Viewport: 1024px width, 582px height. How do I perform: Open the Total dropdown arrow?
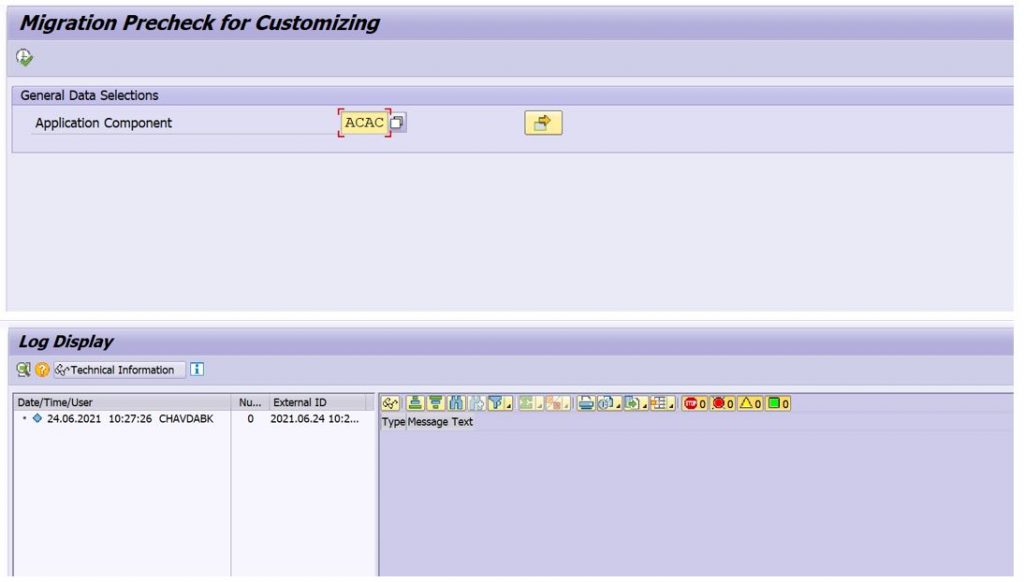pyautogui.click(x=539, y=405)
